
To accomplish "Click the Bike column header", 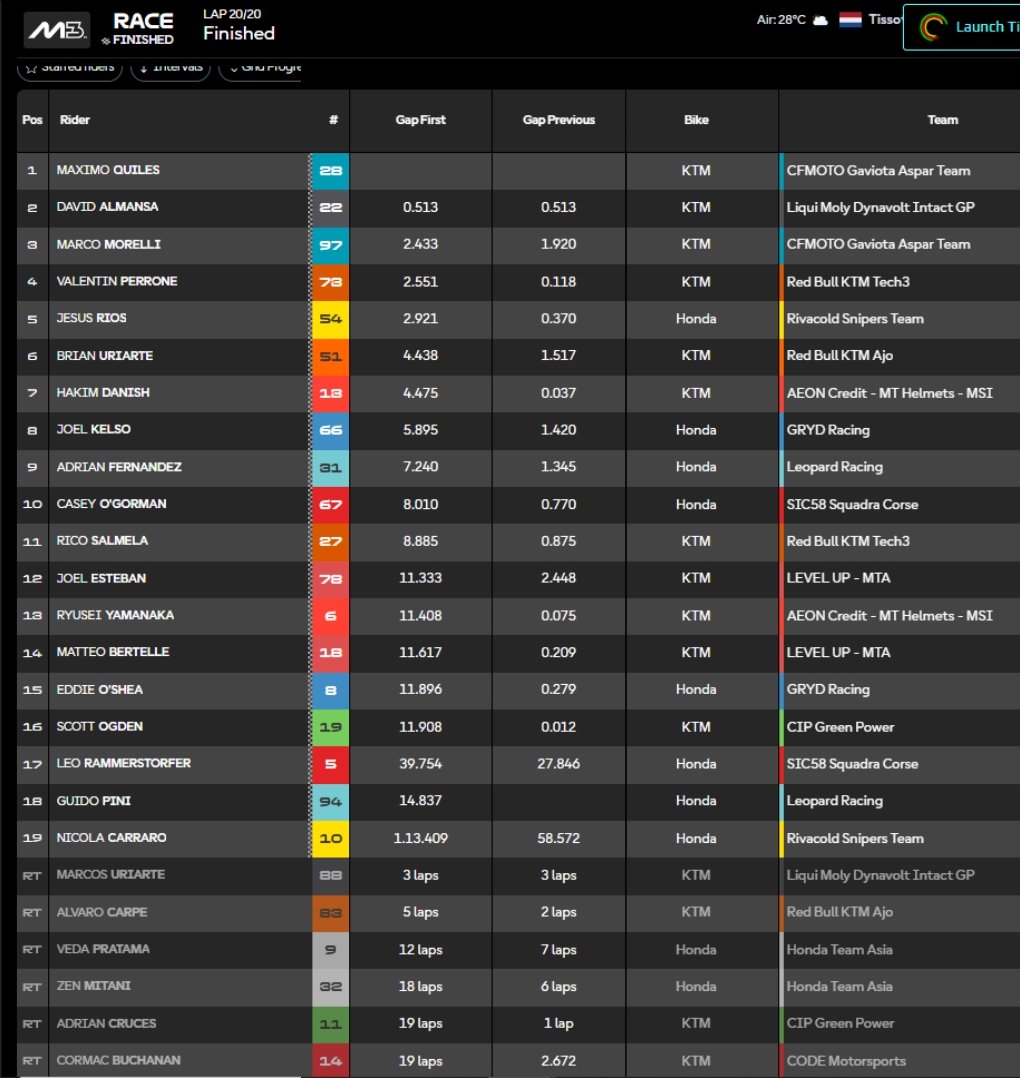I will [x=696, y=120].
